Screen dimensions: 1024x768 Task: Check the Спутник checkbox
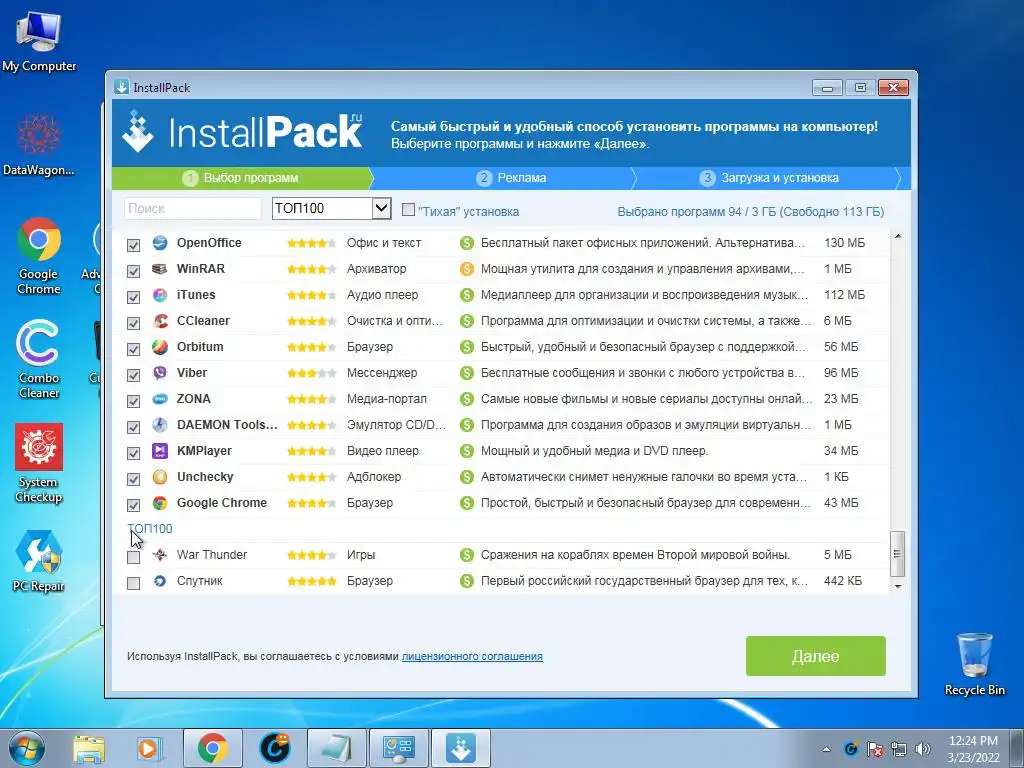tap(133, 583)
